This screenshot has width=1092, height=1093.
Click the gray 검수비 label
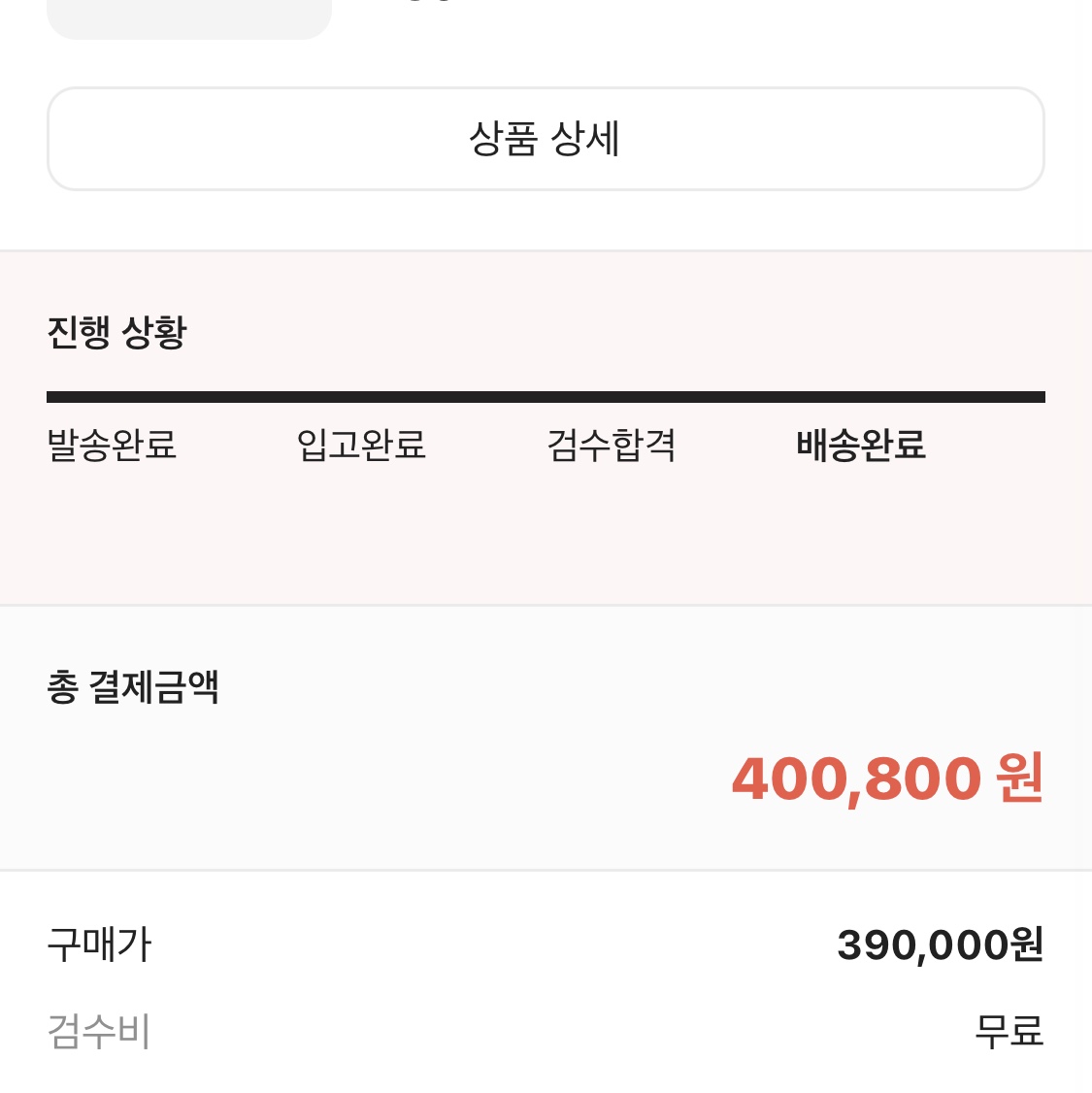tap(98, 1031)
